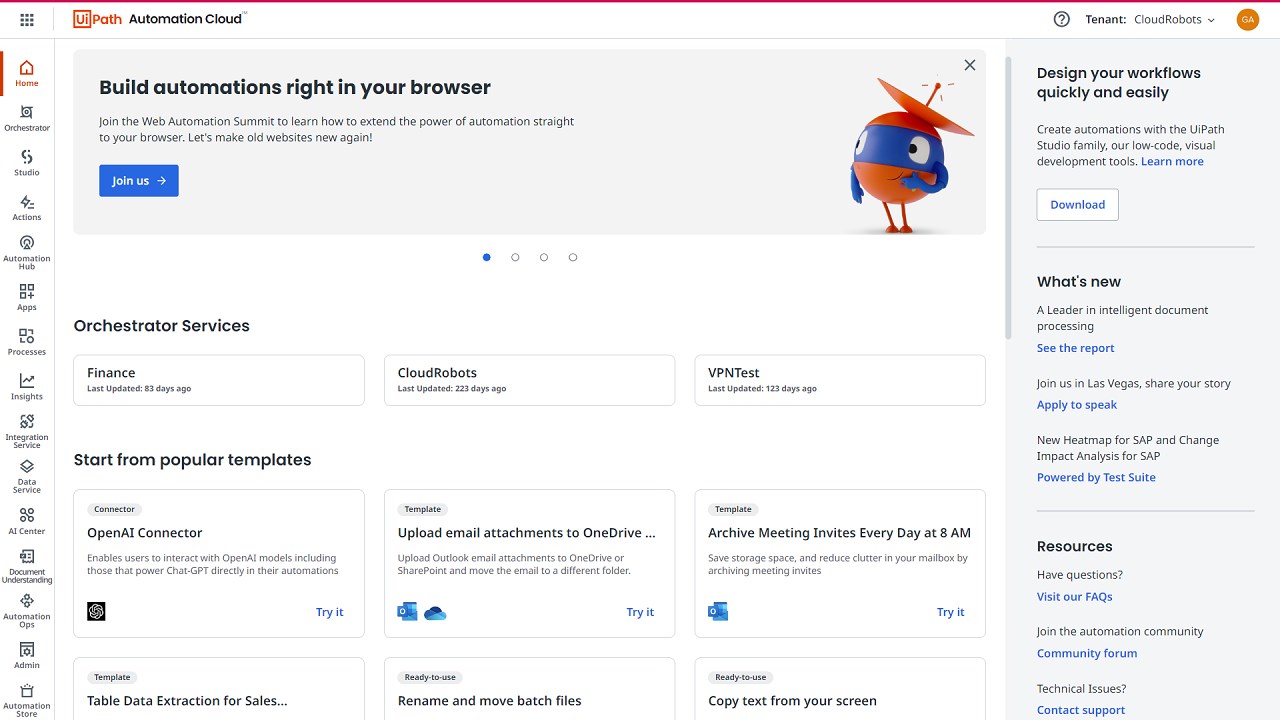Click Try it on OpenAI Connector
Screen dimensions: 1280x720
click(330, 612)
